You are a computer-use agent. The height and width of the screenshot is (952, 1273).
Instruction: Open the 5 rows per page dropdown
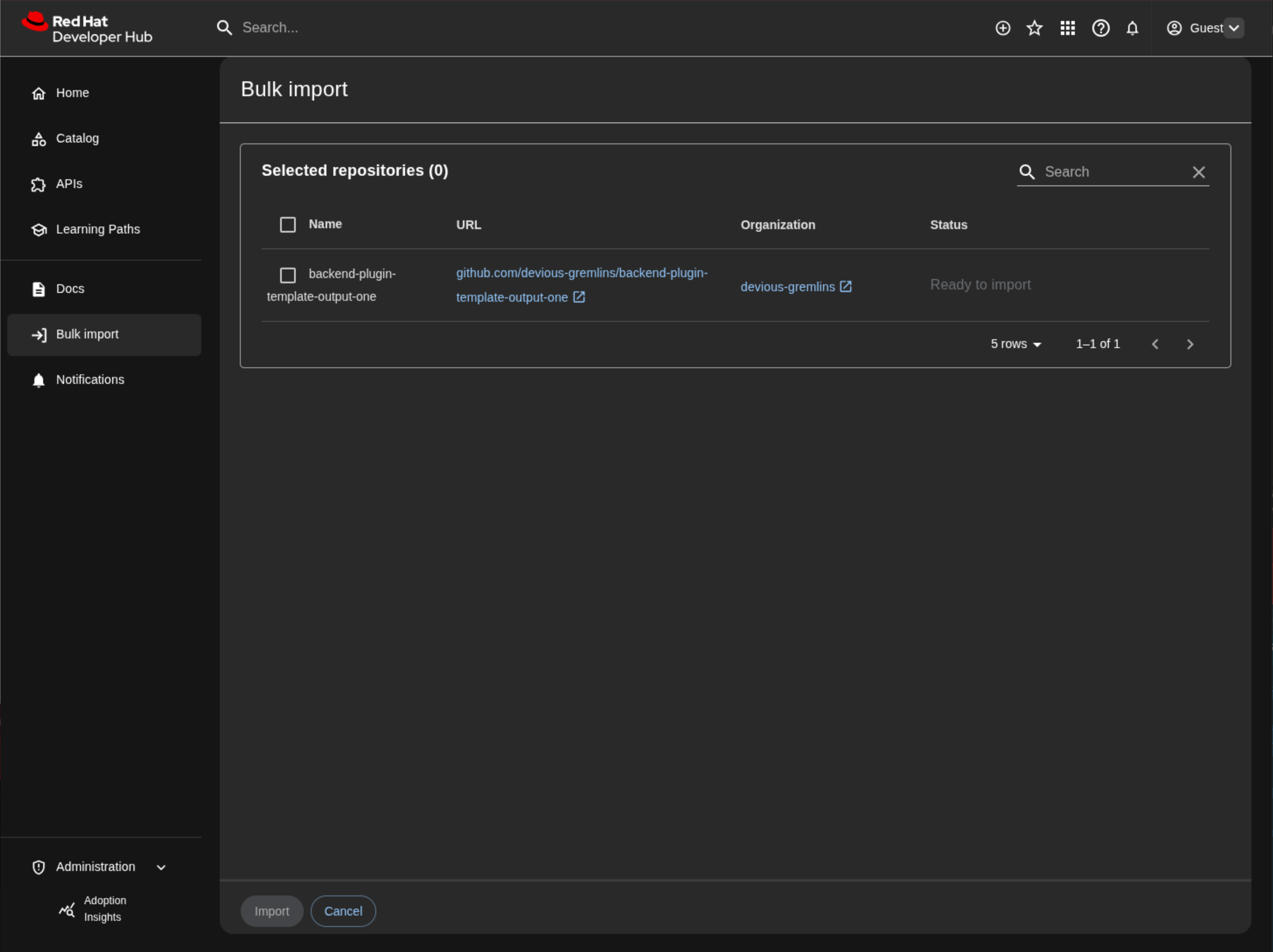1015,344
